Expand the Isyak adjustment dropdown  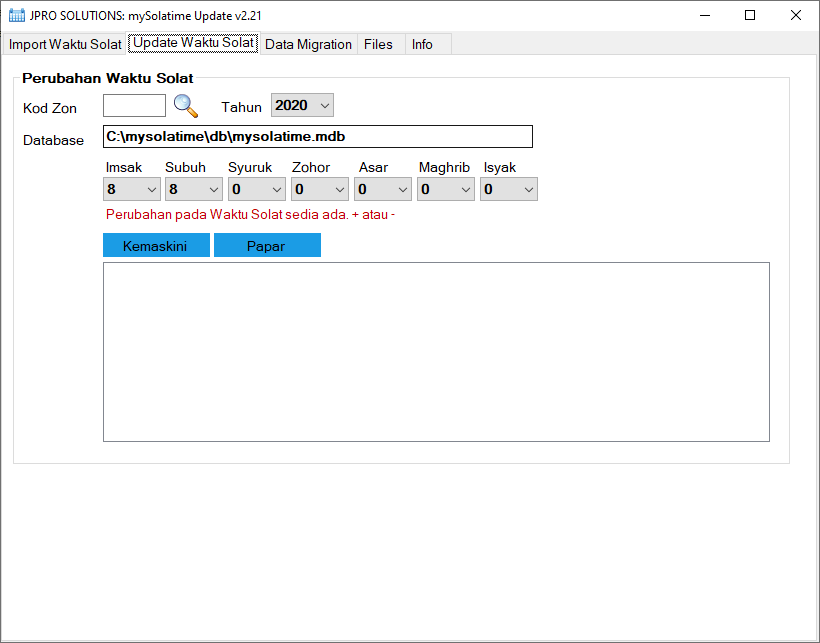[x=509, y=189]
